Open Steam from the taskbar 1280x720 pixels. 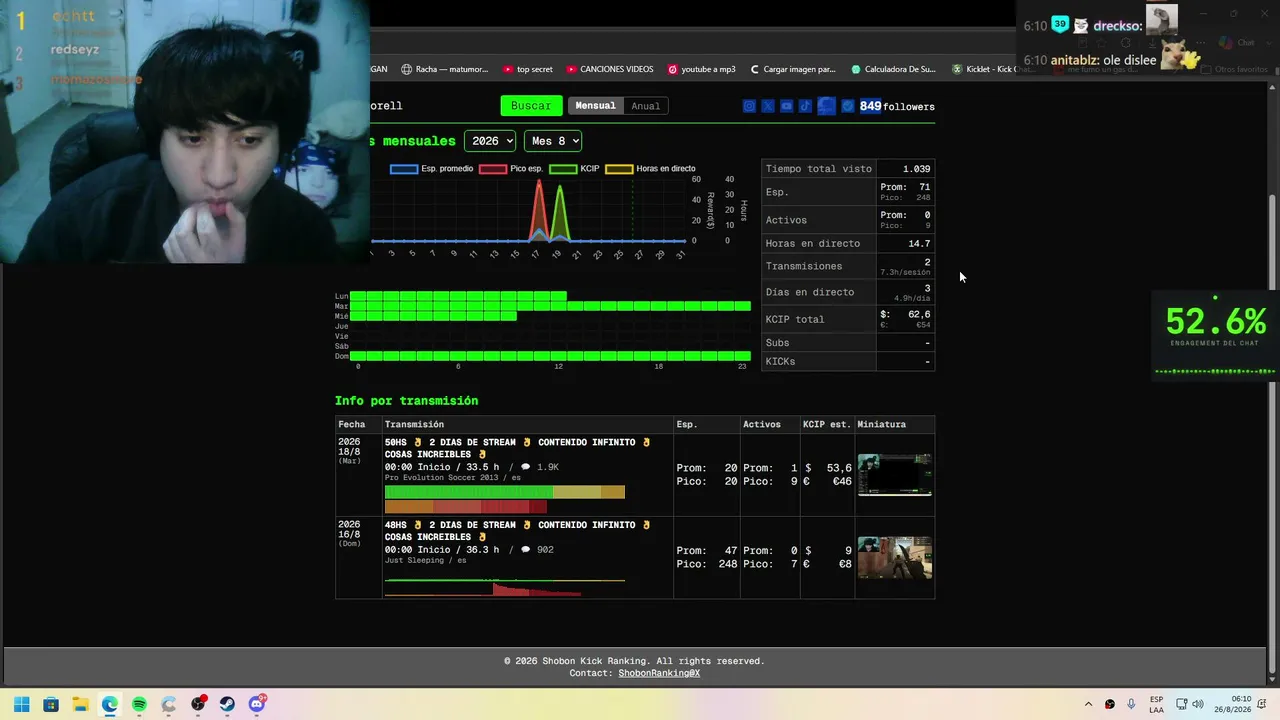[x=227, y=704]
